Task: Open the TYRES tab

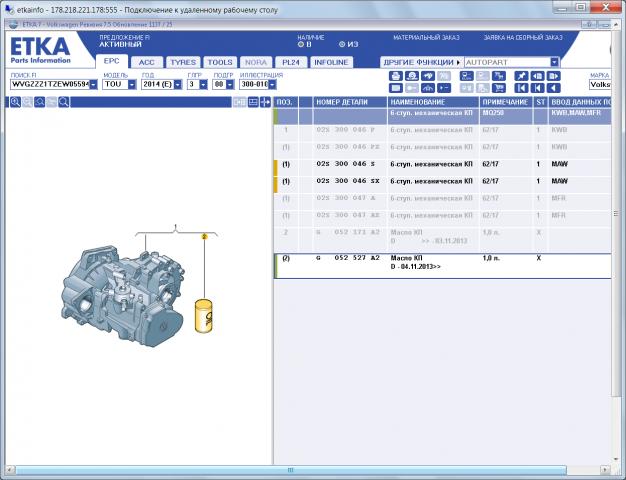Action: pyautogui.click(x=183, y=62)
